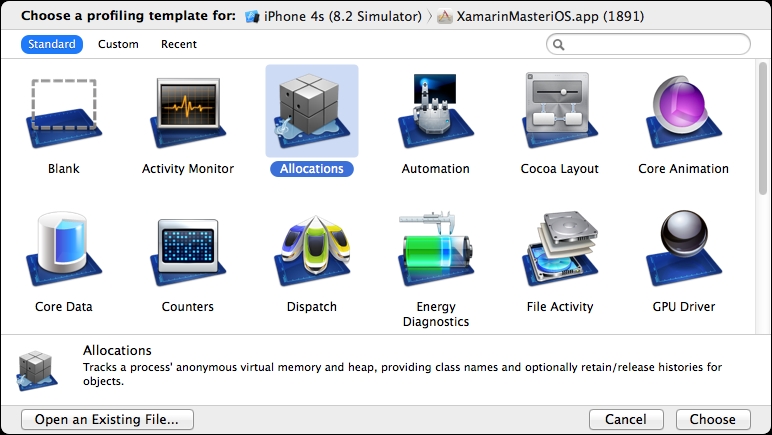Select the Dispatch trains icon
The image size is (772, 435).
click(x=312, y=250)
